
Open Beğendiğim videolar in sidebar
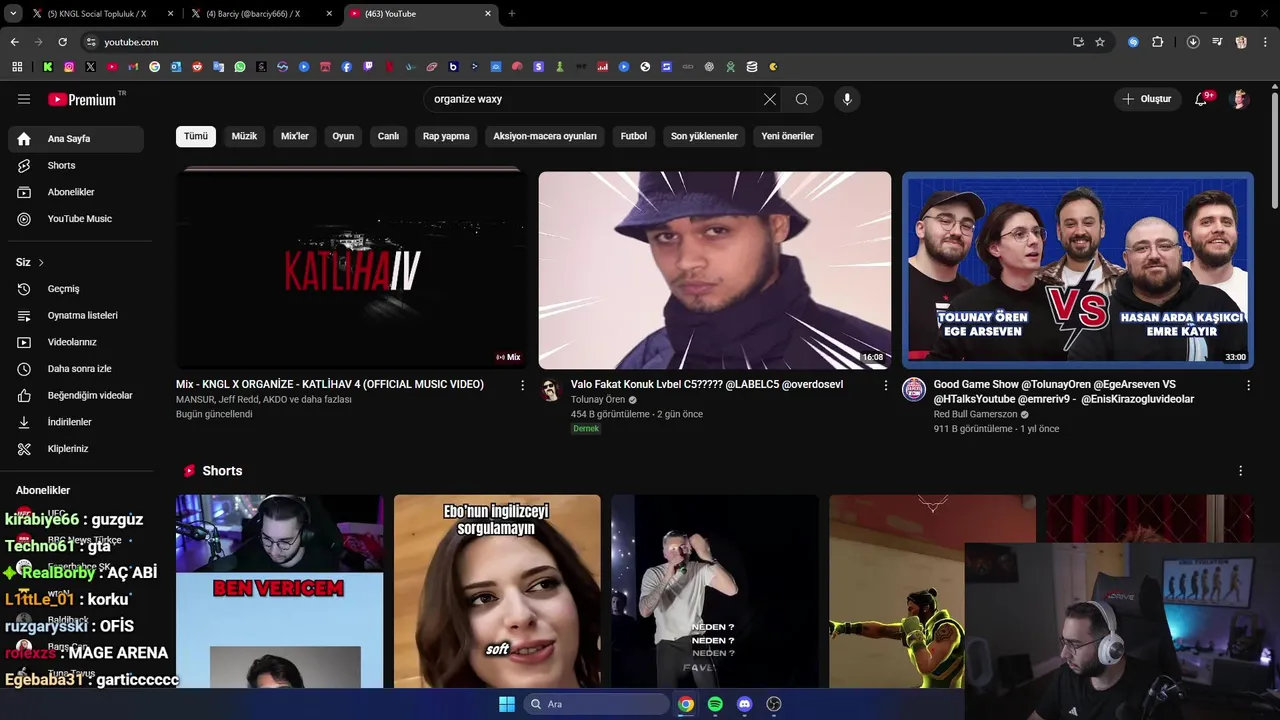tap(76, 395)
